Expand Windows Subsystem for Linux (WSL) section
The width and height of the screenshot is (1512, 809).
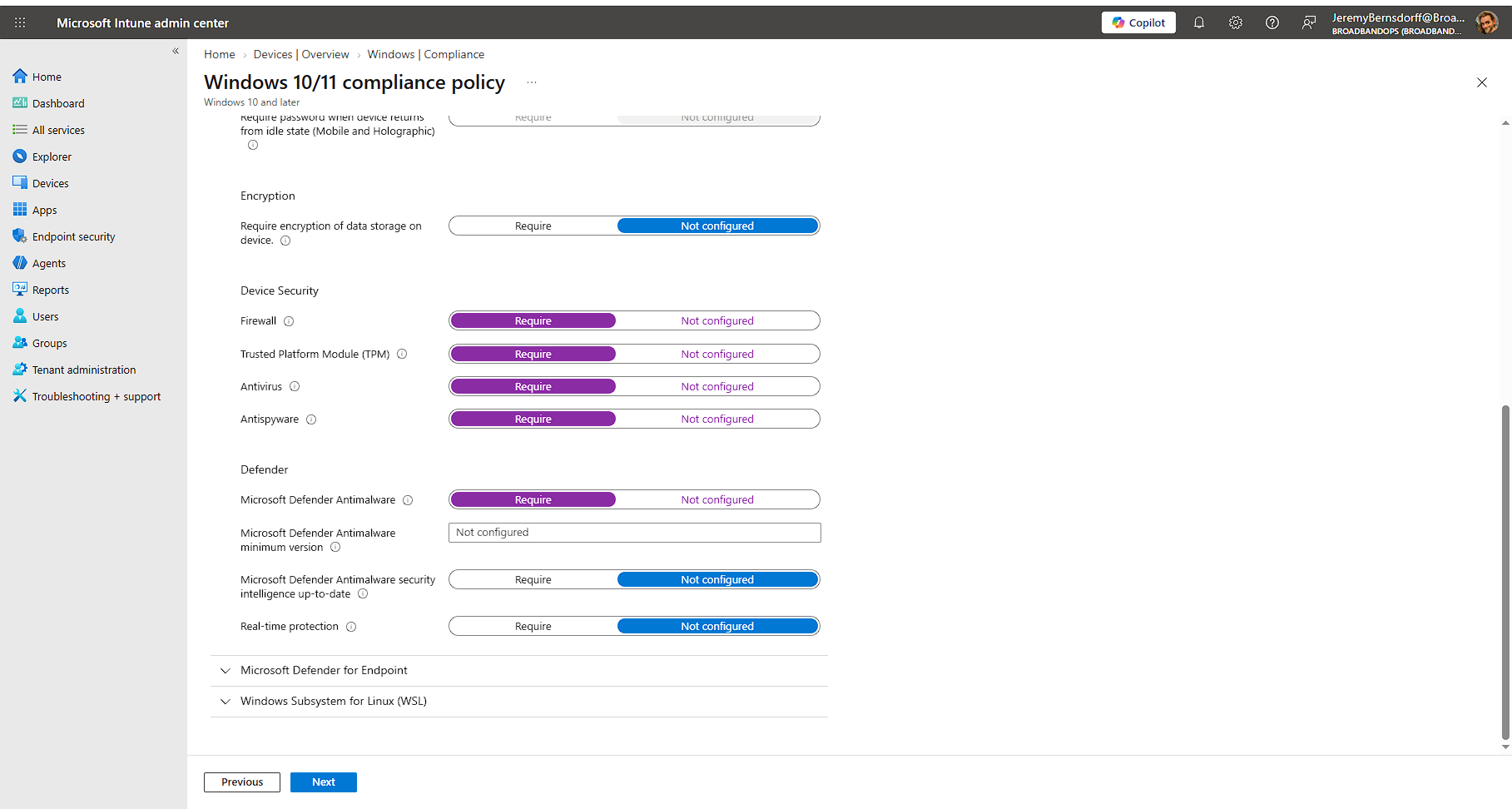point(519,702)
